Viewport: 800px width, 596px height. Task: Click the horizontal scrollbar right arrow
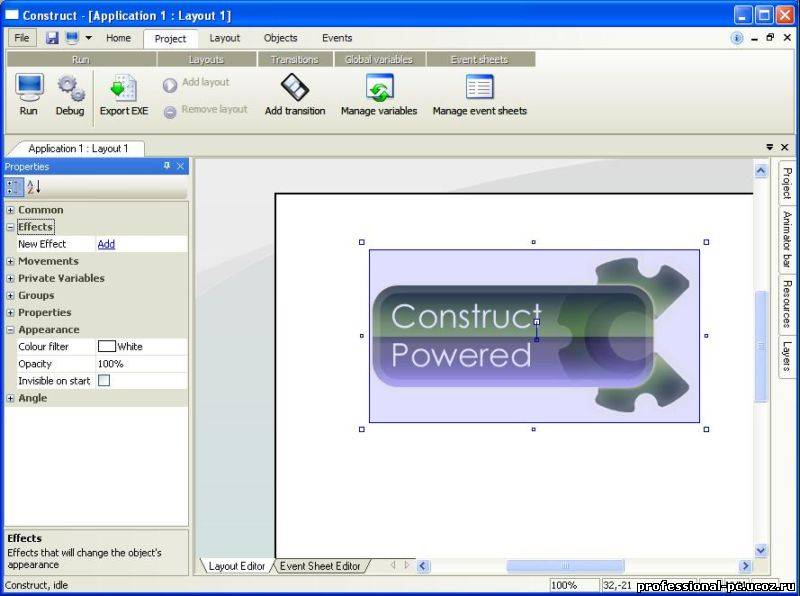tap(745, 566)
